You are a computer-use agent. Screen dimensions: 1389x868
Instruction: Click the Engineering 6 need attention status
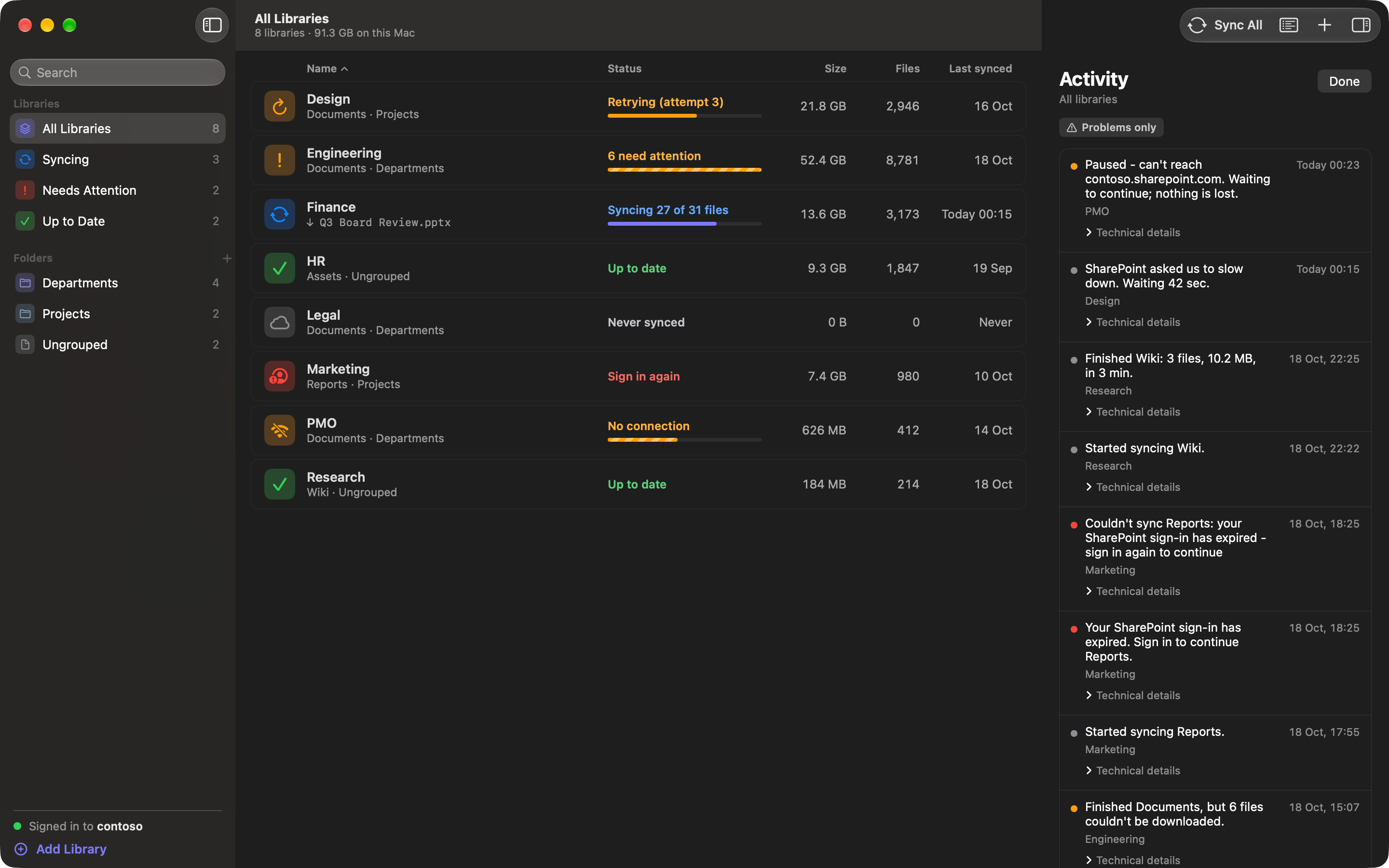click(654, 156)
